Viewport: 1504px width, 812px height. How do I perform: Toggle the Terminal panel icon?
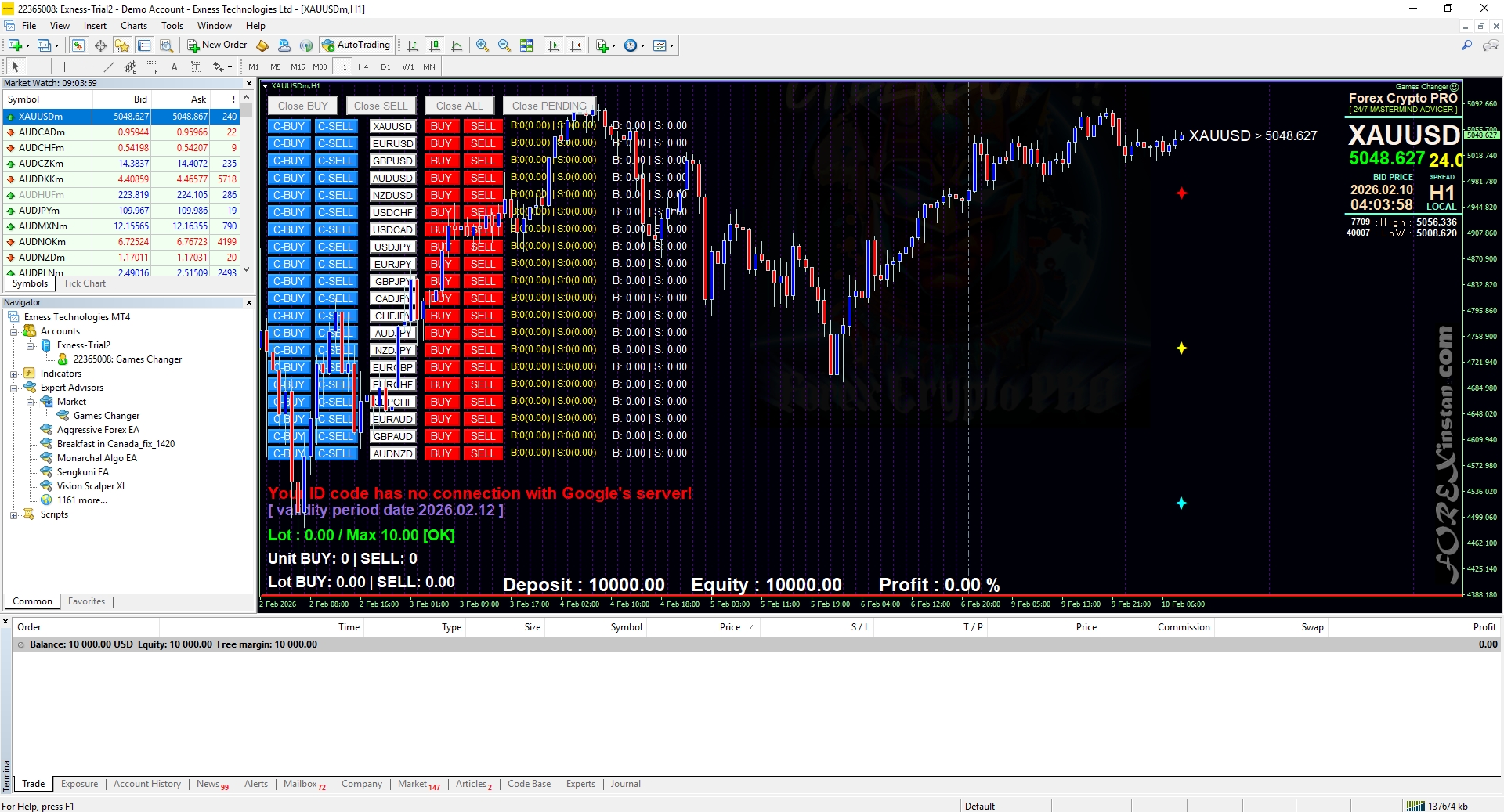pos(144,45)
